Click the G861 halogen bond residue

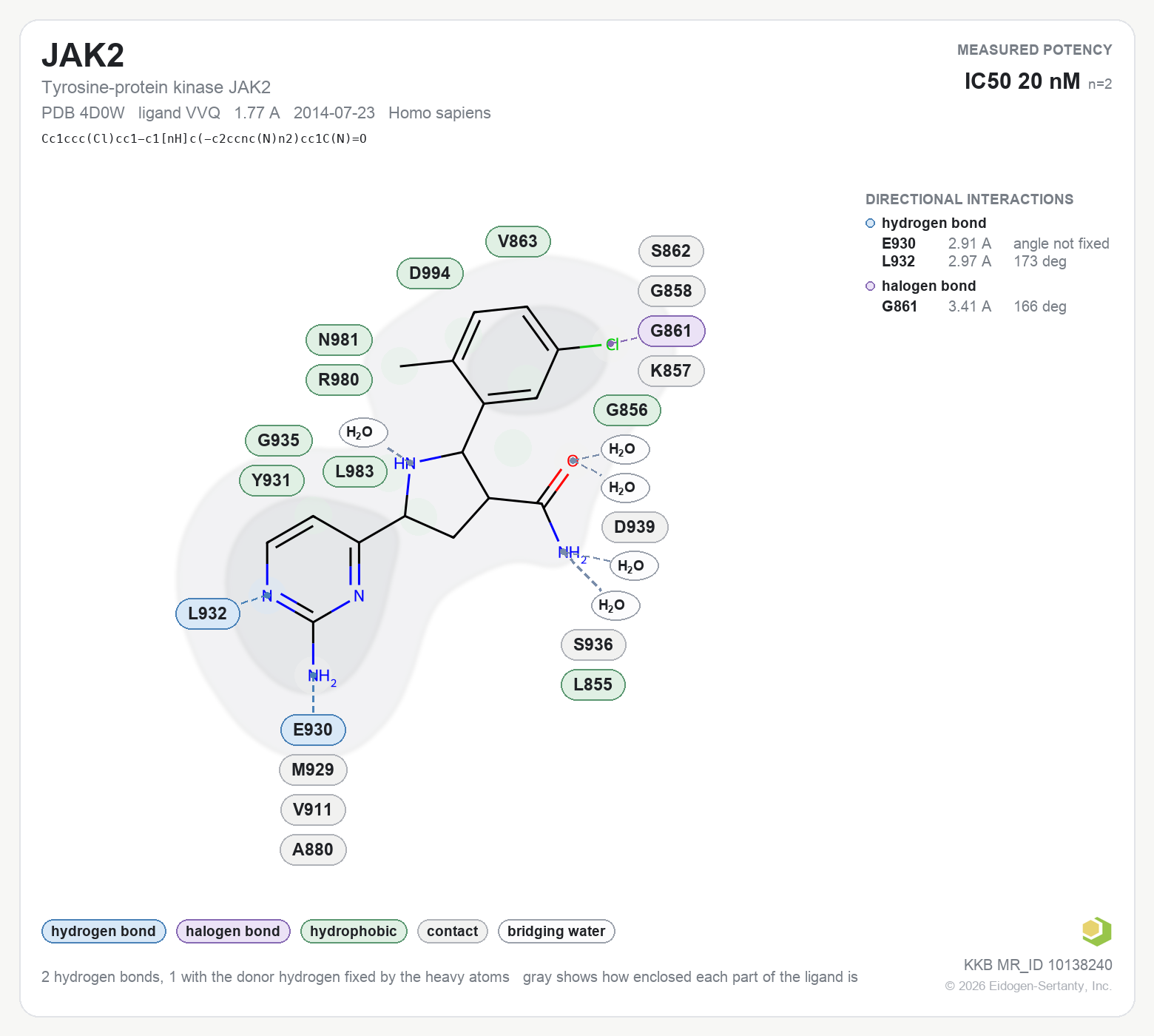click(x=672, y=331)
